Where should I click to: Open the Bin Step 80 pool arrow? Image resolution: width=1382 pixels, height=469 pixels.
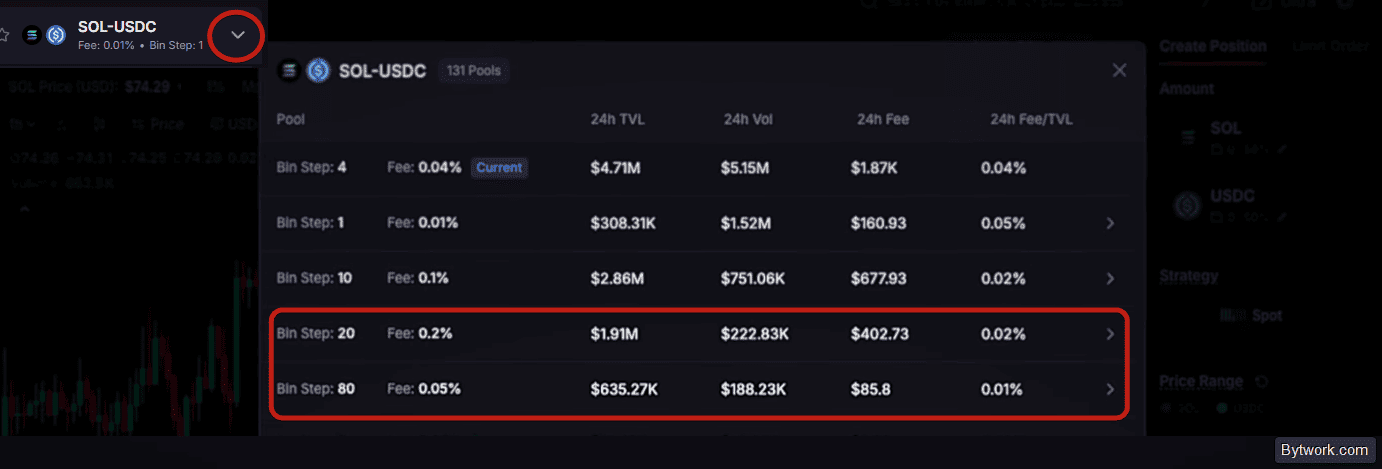pos(1110,389)
